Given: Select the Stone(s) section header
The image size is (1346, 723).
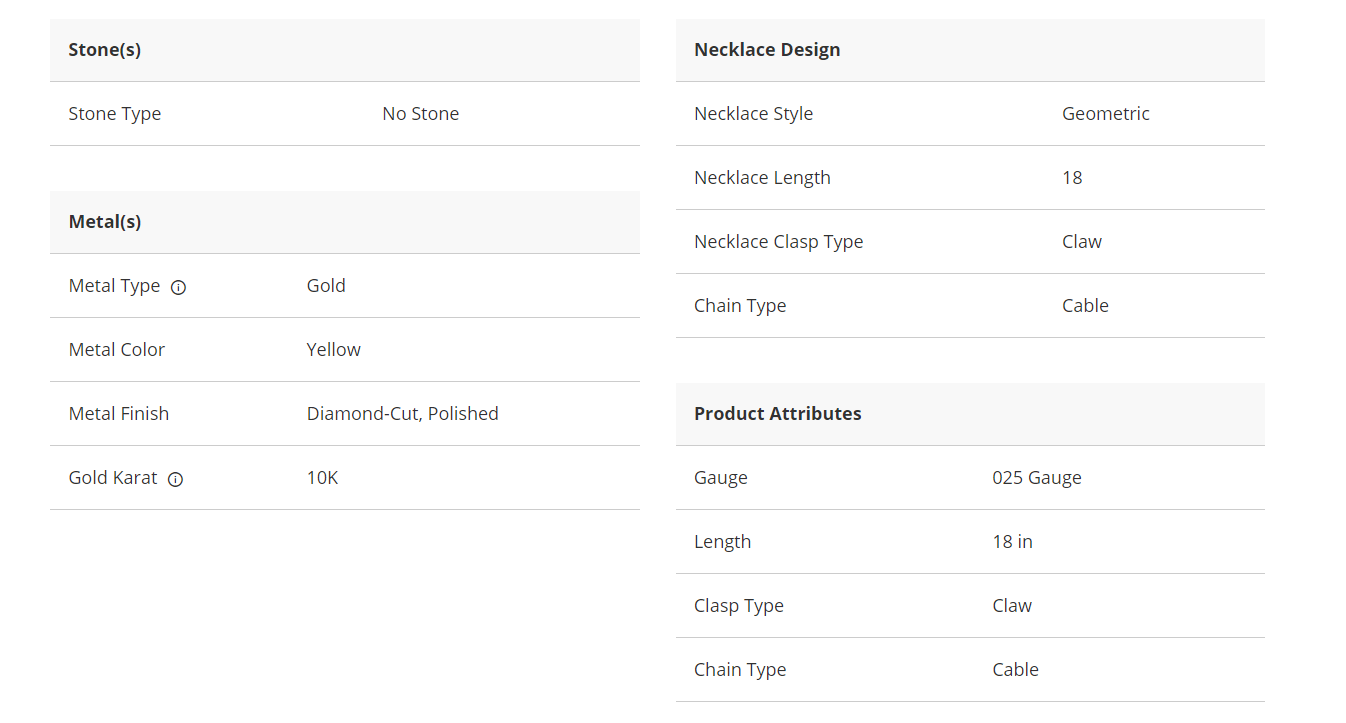Looking at the screenshot, I should click(x=104, y=50).
